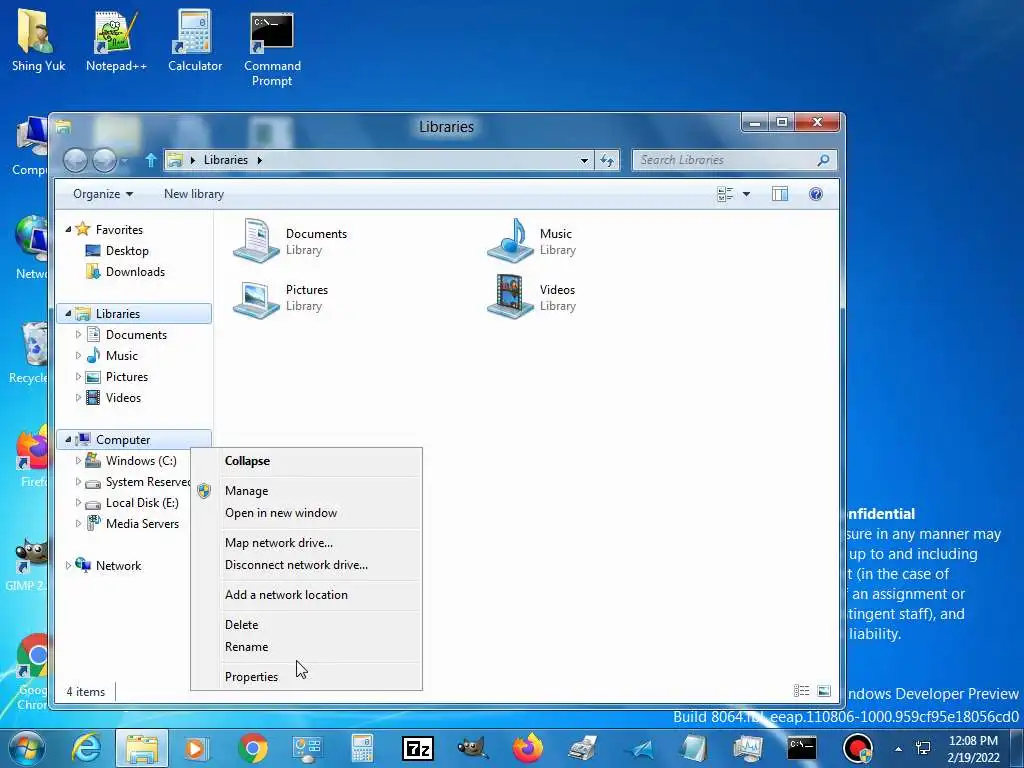Switch to details view in status bar

click(801, 691)
